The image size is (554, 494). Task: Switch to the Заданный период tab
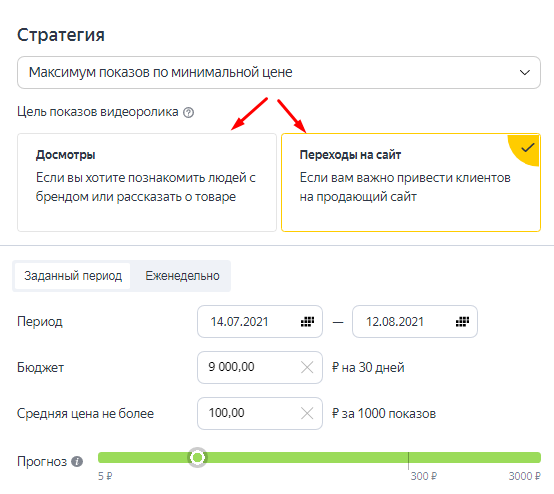point(73,276)
